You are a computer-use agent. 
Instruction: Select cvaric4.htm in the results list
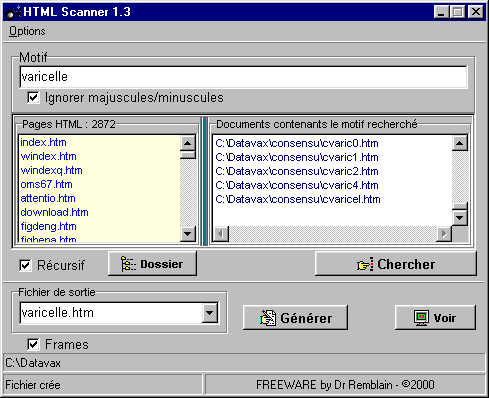point(297,185)
